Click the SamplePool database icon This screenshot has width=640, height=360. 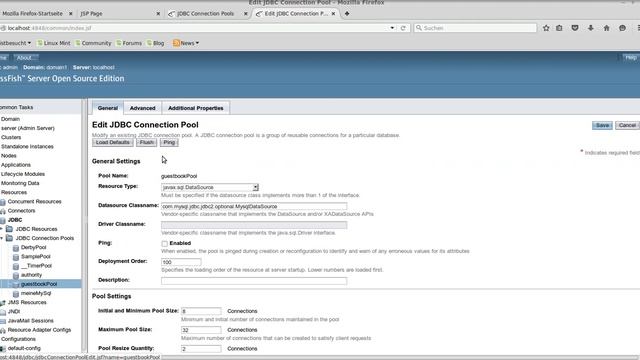16,257
